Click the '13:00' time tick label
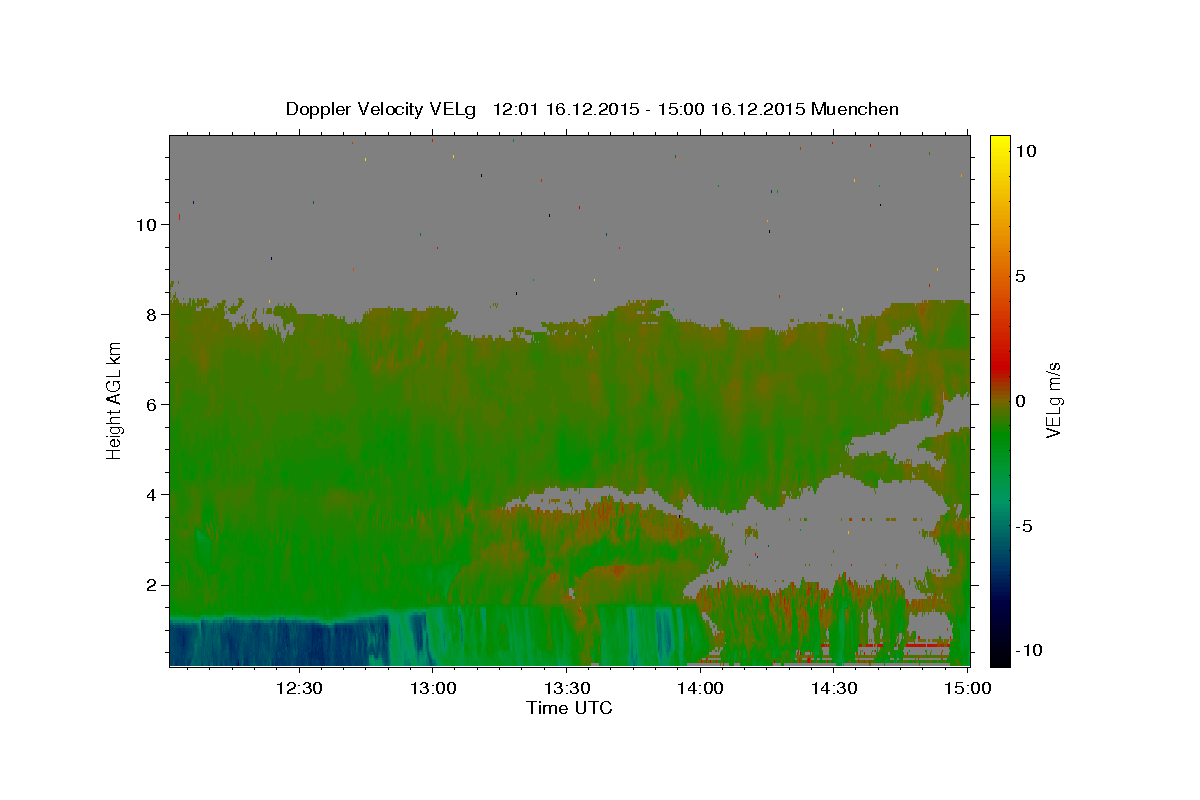1200x800 pixels. click(432, 688)
